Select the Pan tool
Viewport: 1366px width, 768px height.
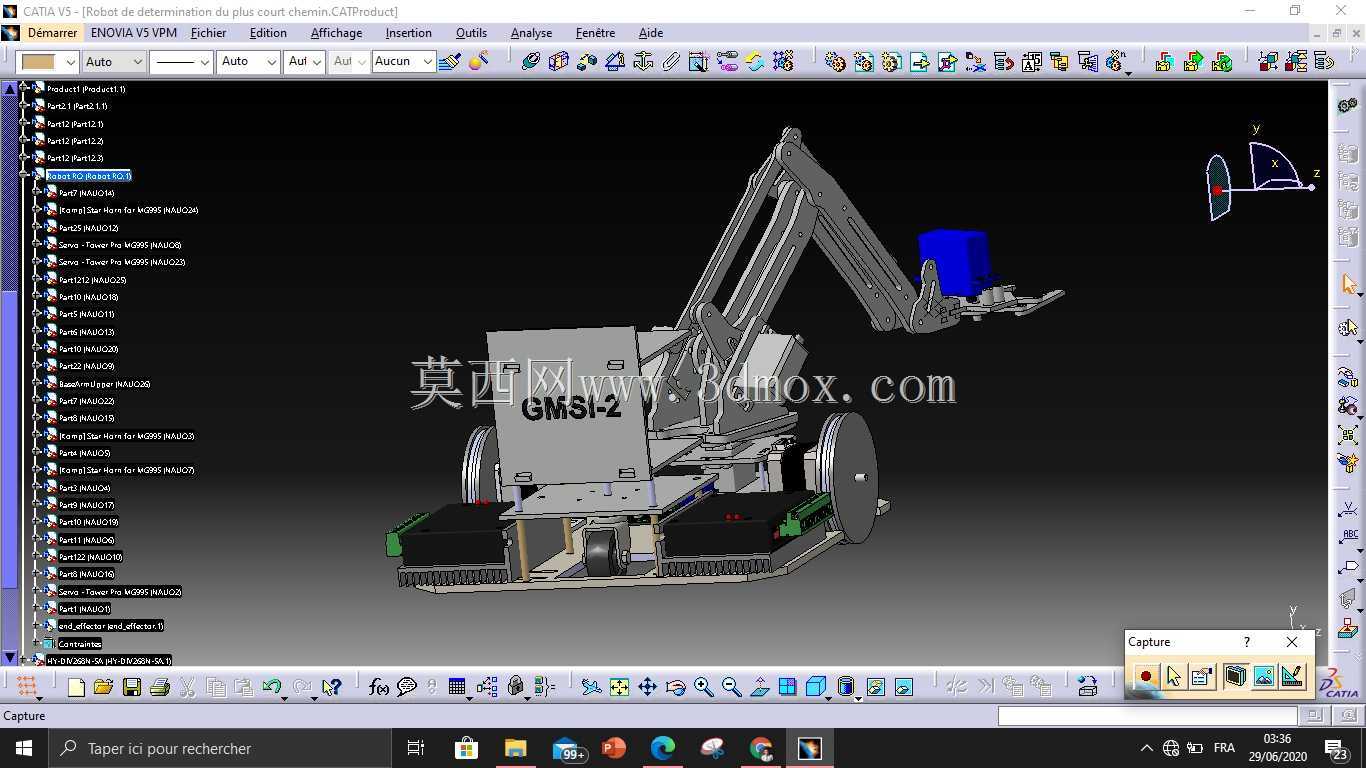tap(647, 687)
